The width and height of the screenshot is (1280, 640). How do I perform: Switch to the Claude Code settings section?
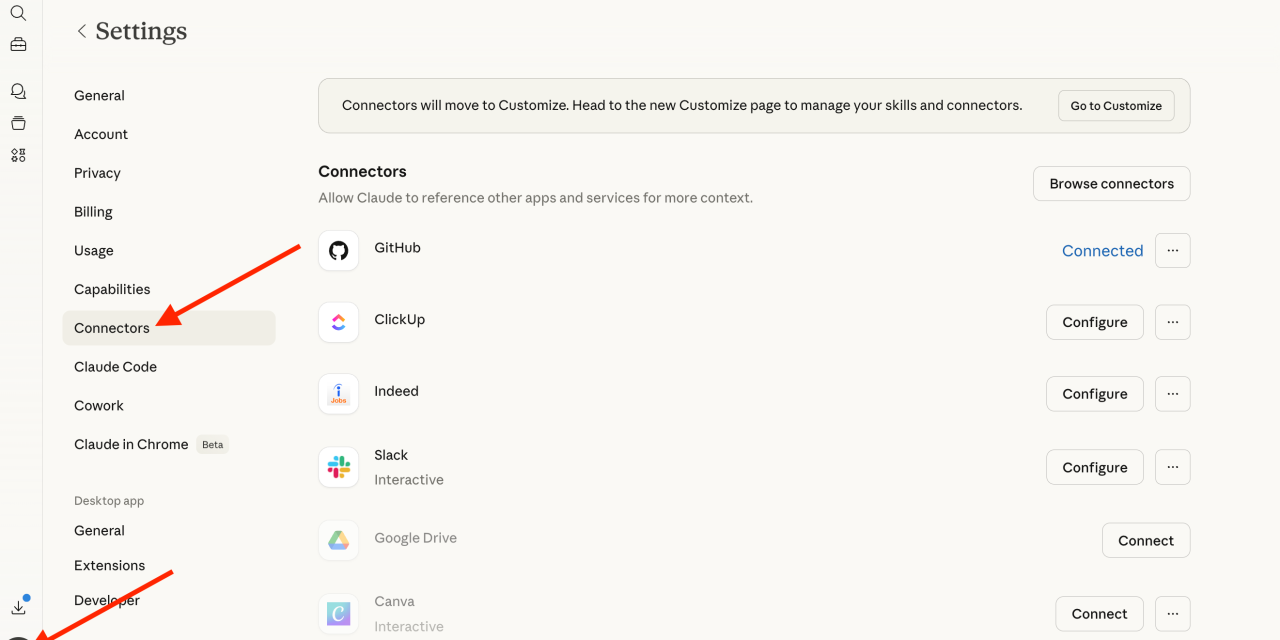pyautogui.click(x=115, y=367)
